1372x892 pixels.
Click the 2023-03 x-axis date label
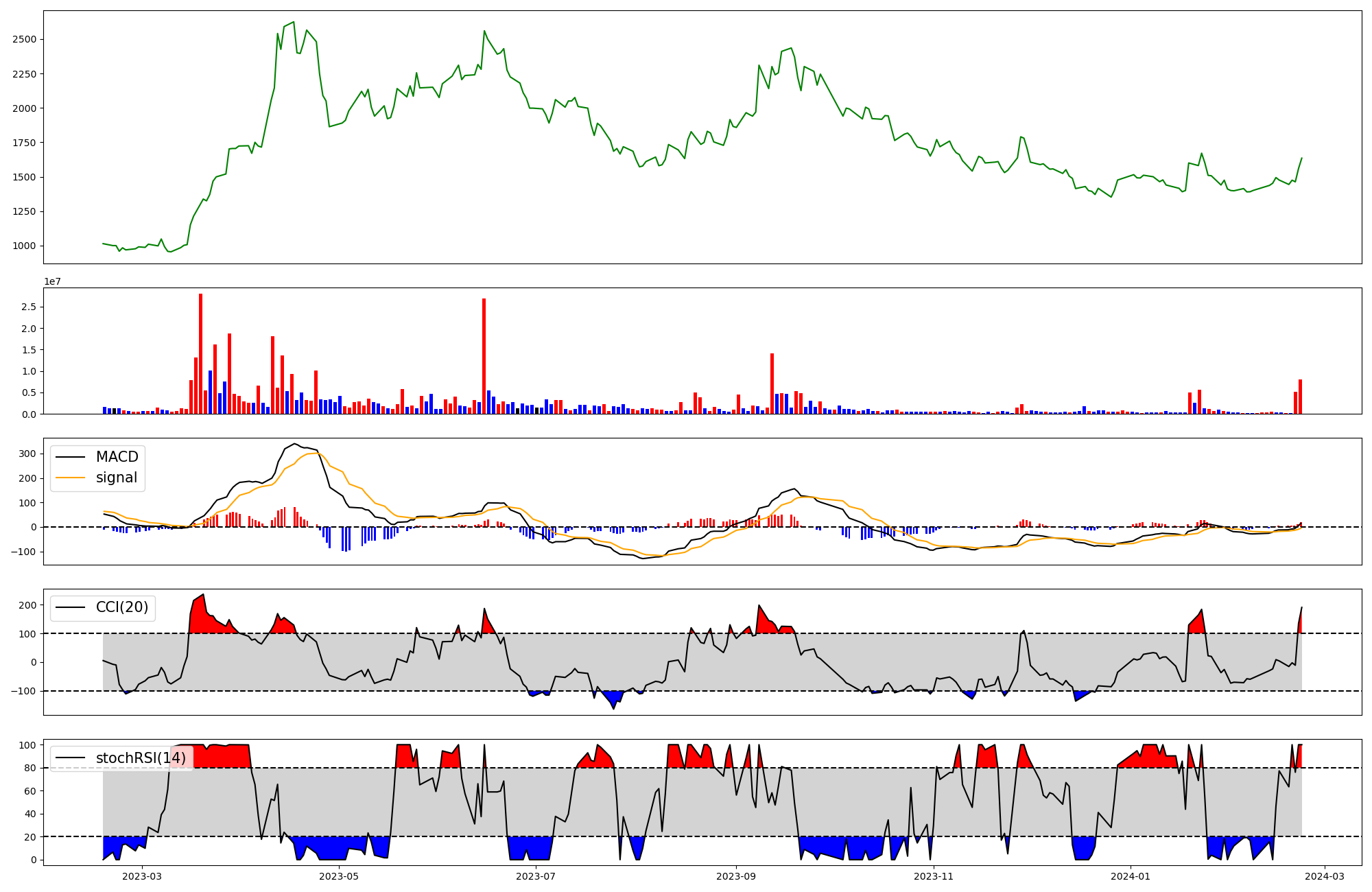click(x=142, y=876)
